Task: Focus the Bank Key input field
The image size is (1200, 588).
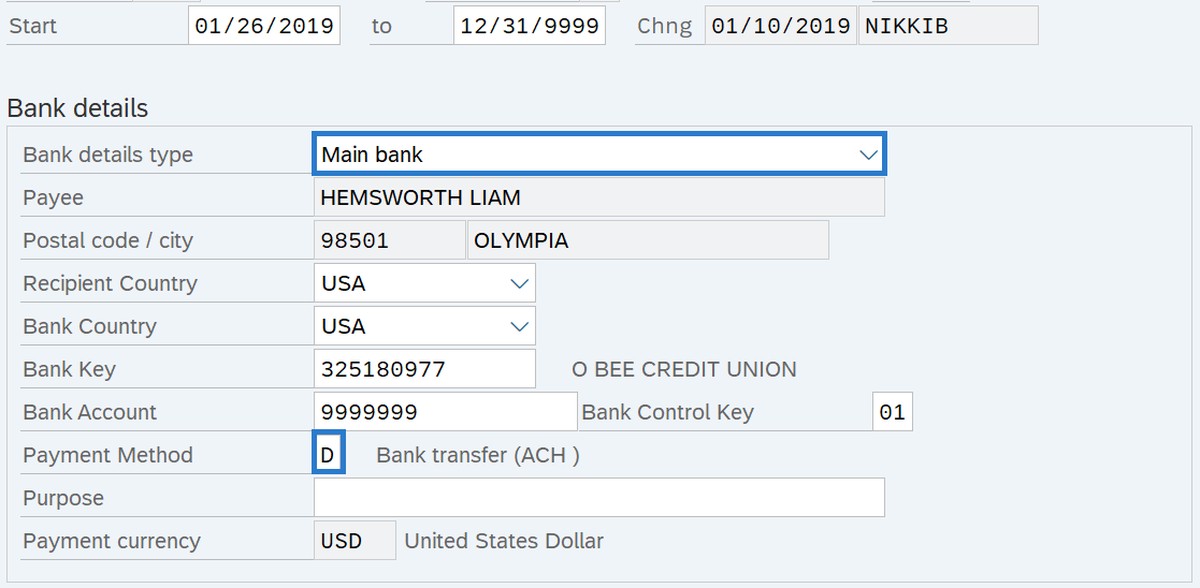Action: tap(423, 370)
